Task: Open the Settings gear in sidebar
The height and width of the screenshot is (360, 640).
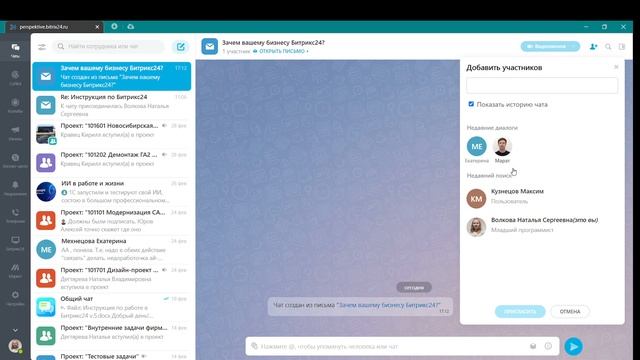Action: [x=15, y=298]
